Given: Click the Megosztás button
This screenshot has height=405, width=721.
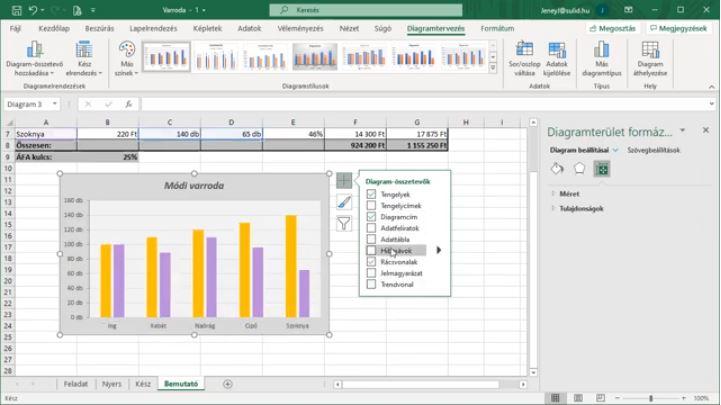Looking at the screenshot, I should 612,29.
